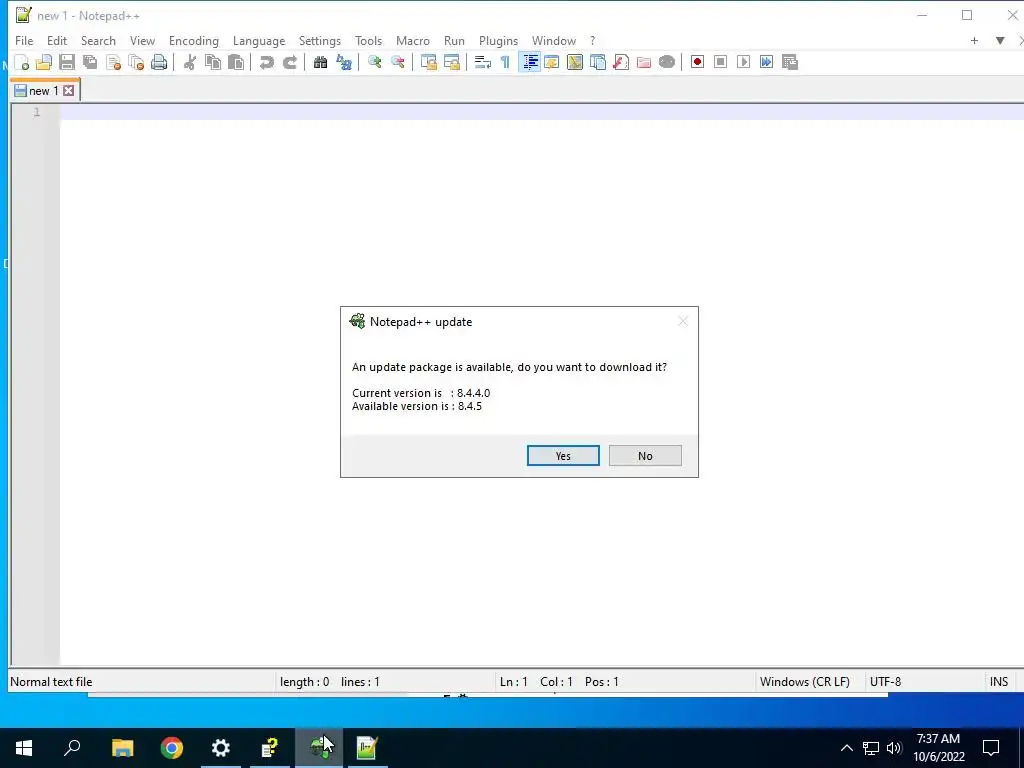
Task: Open File Explorer from taskbar
Action: point(123,748)
